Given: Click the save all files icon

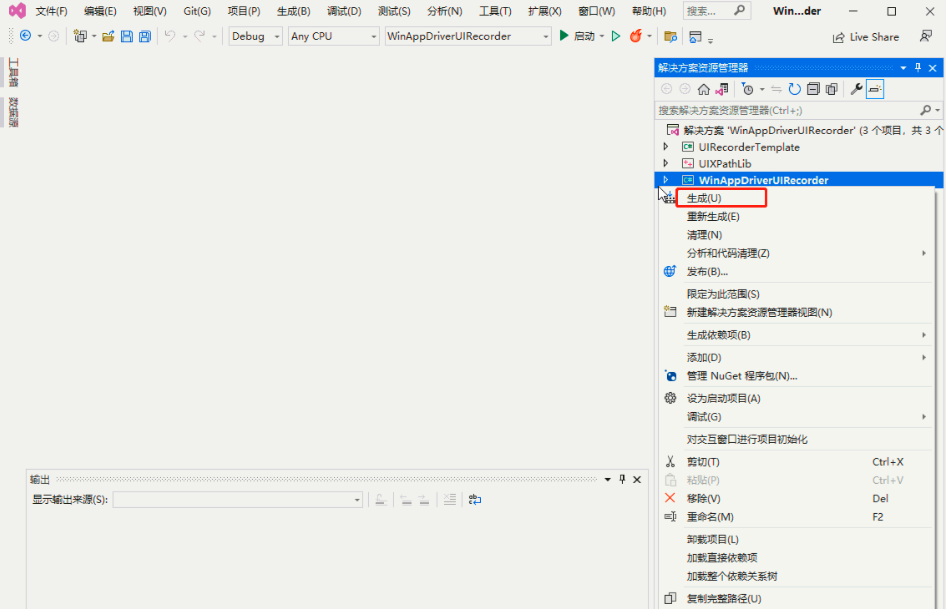Looking at the screenshot, I should [145, 36].
